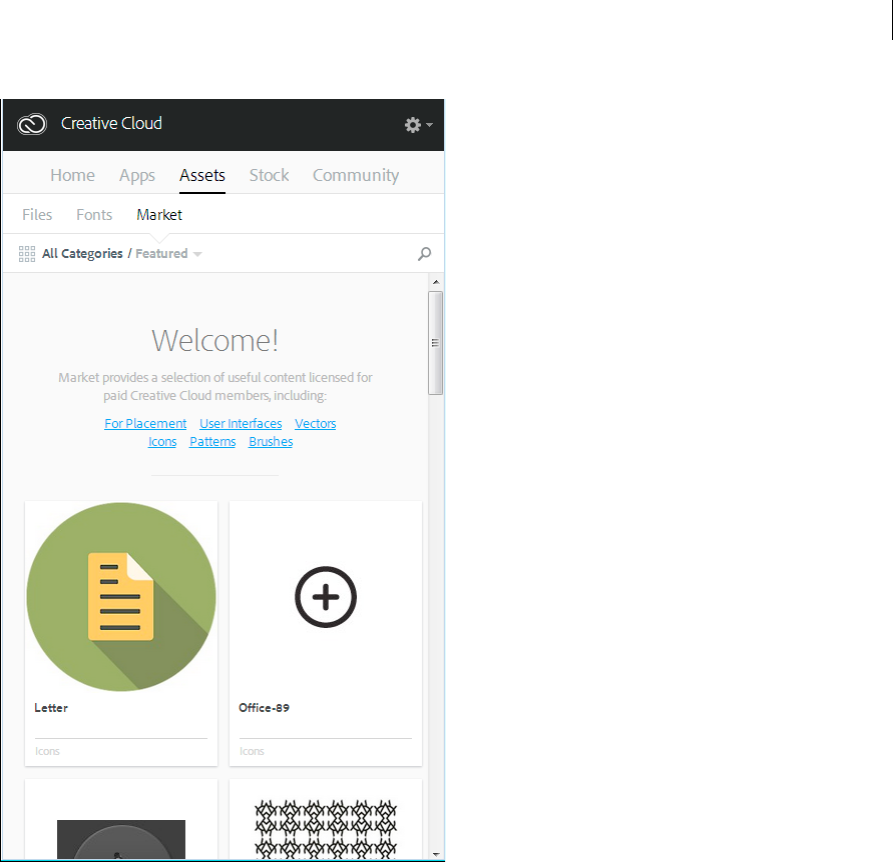The image size is (893, 862).
Task: Click the search magnifier icon
Action: pos(424,254)
